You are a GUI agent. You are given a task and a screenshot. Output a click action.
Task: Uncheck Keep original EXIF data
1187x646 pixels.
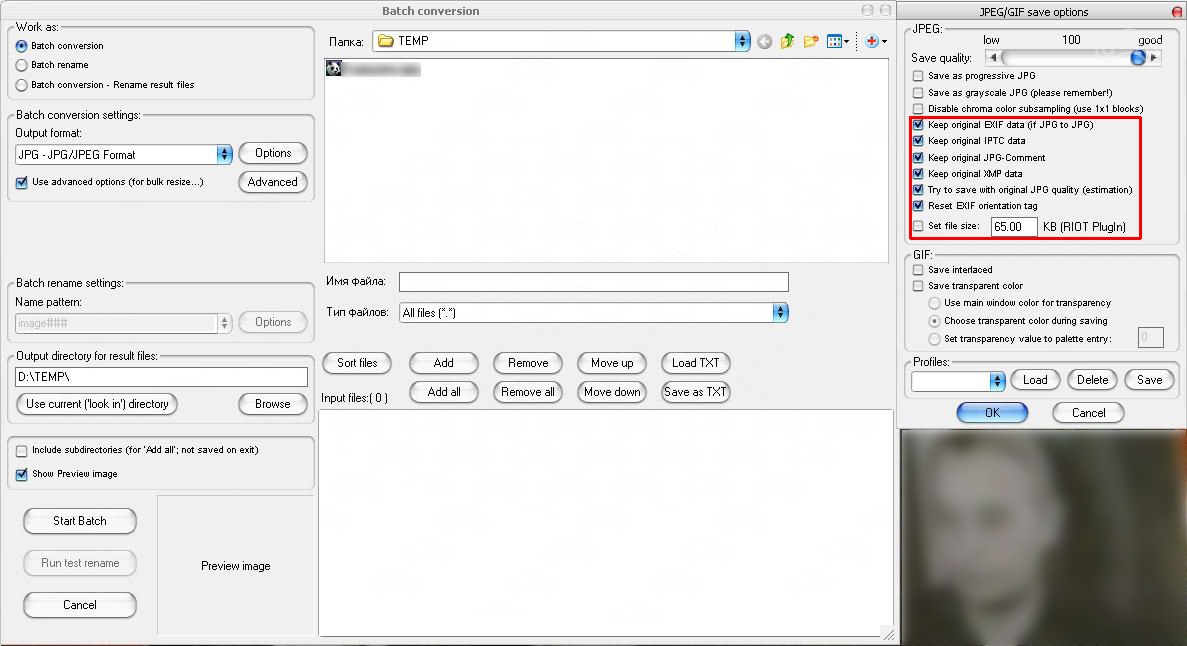[x=918, y=125]
